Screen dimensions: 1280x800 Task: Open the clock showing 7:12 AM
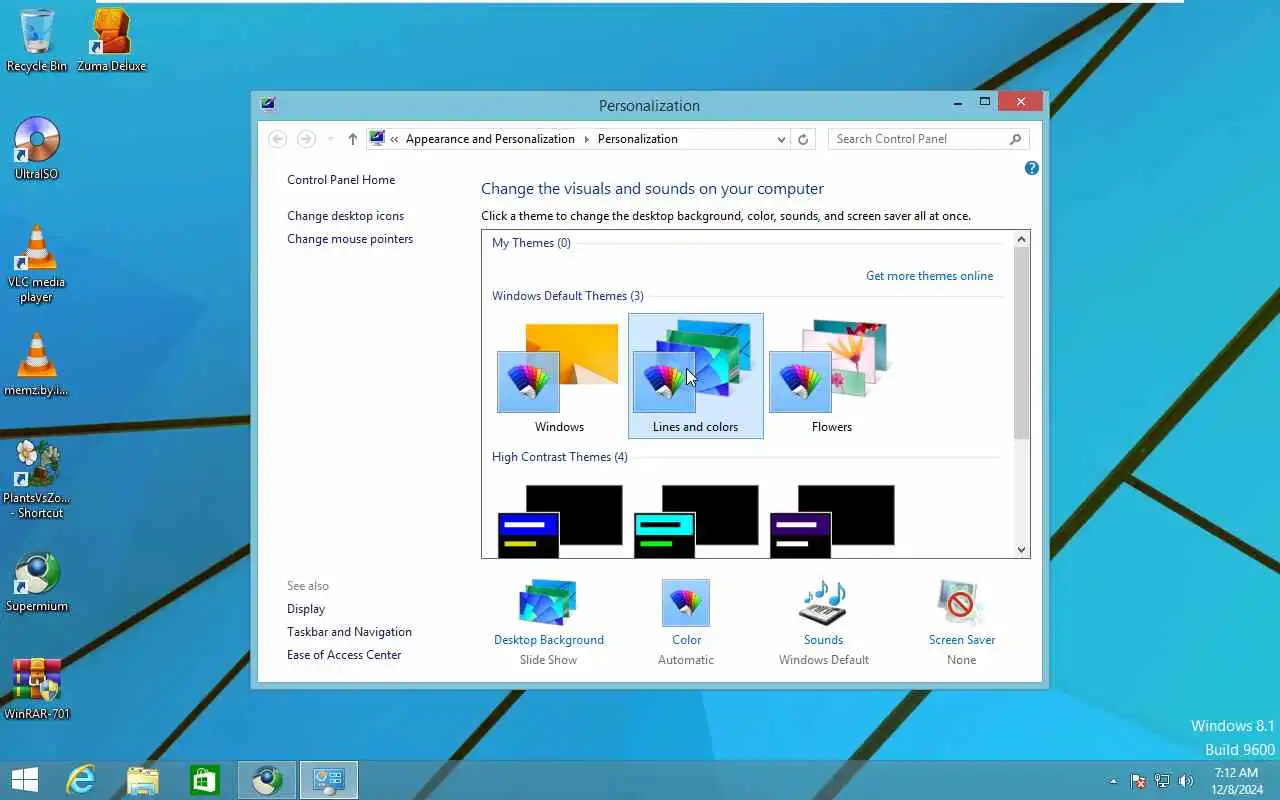[1236, 781]
